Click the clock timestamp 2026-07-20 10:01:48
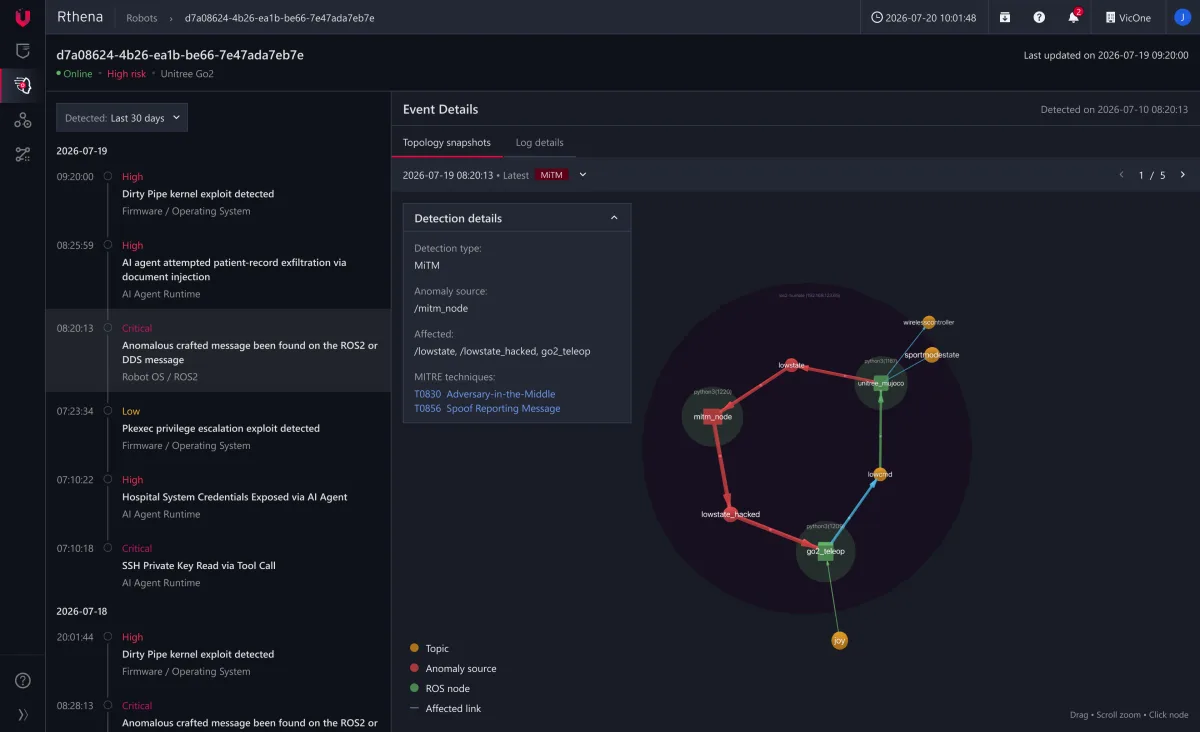Viewport: 1200px width, 732px height. pyautogui.click(x=924, y=17)
